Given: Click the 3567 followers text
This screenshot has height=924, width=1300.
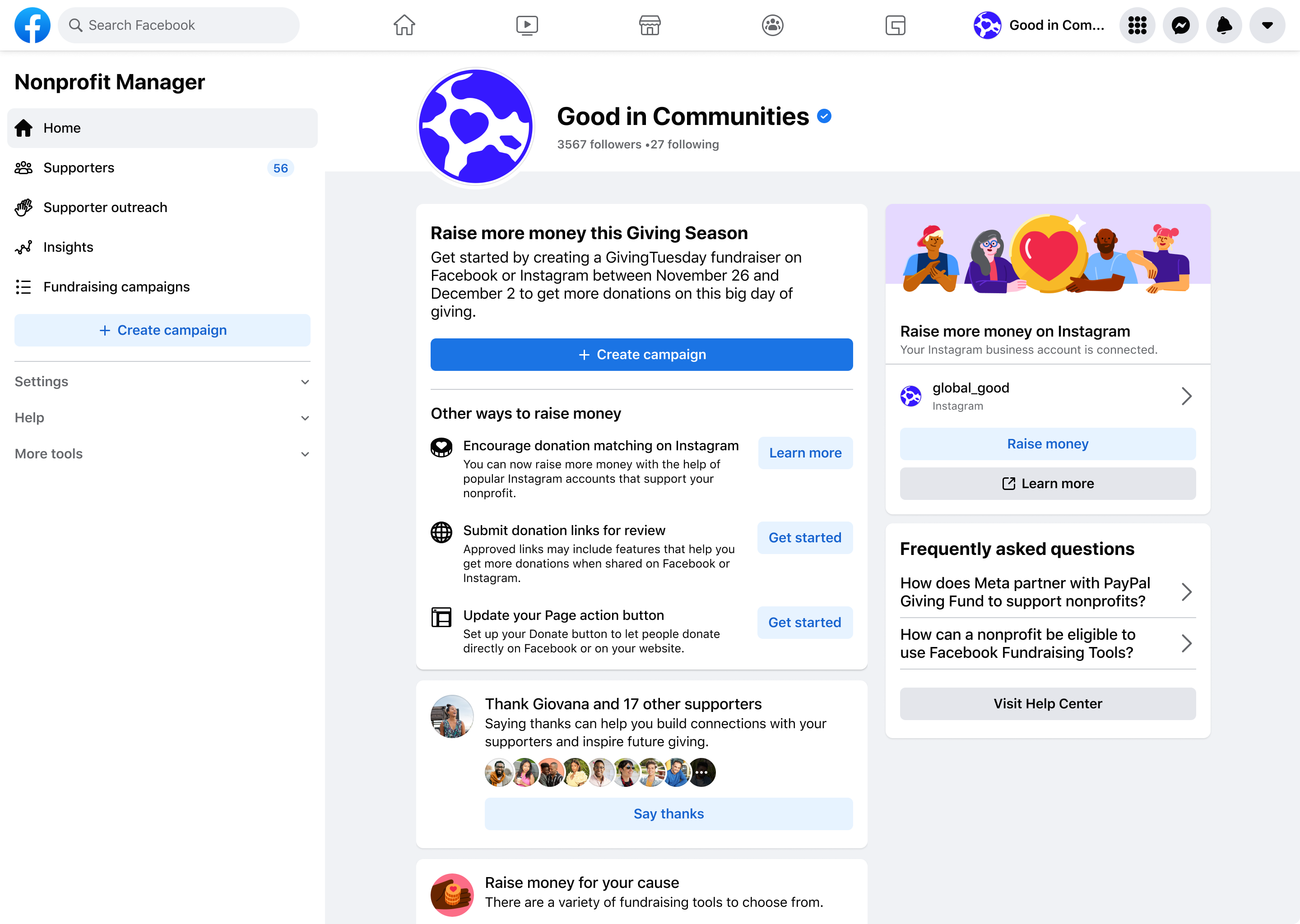Looking at the screenshot, I should tap(599, 144).
